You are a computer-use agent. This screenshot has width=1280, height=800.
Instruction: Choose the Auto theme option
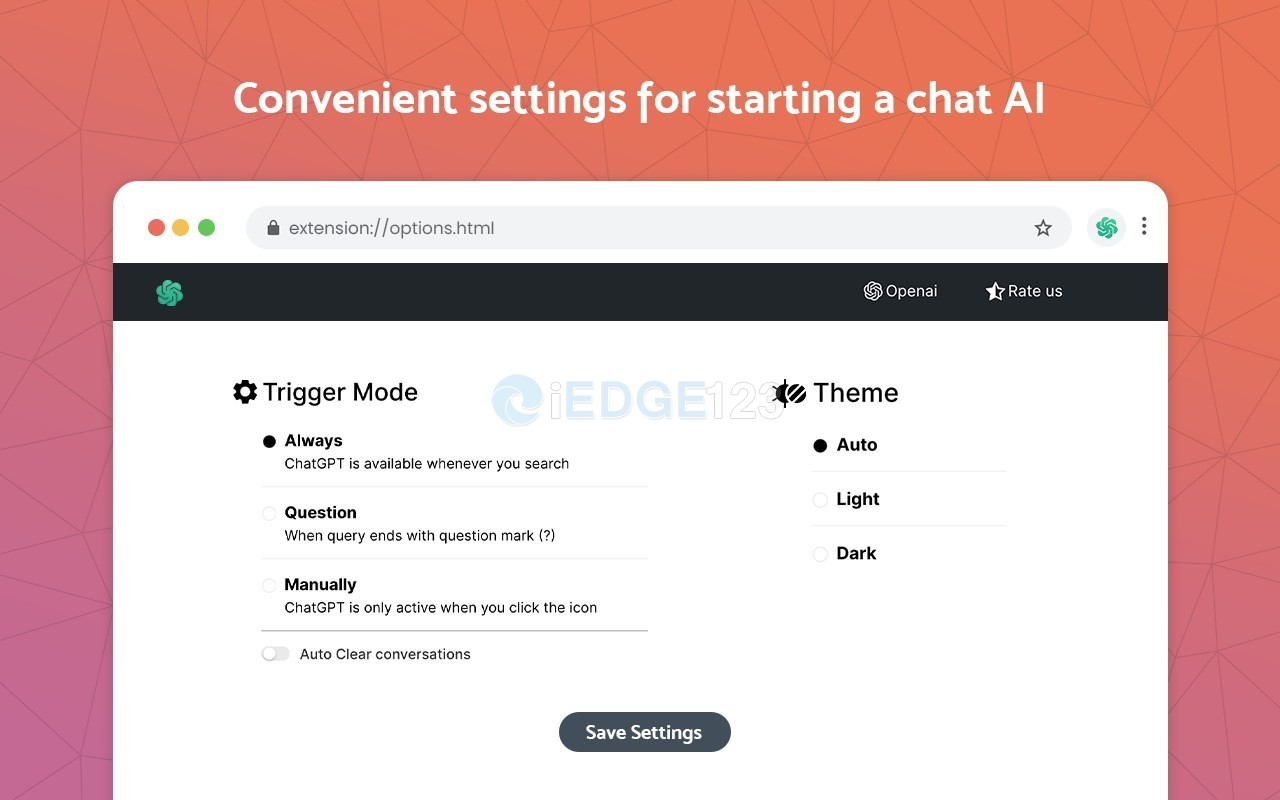(820, 446)
